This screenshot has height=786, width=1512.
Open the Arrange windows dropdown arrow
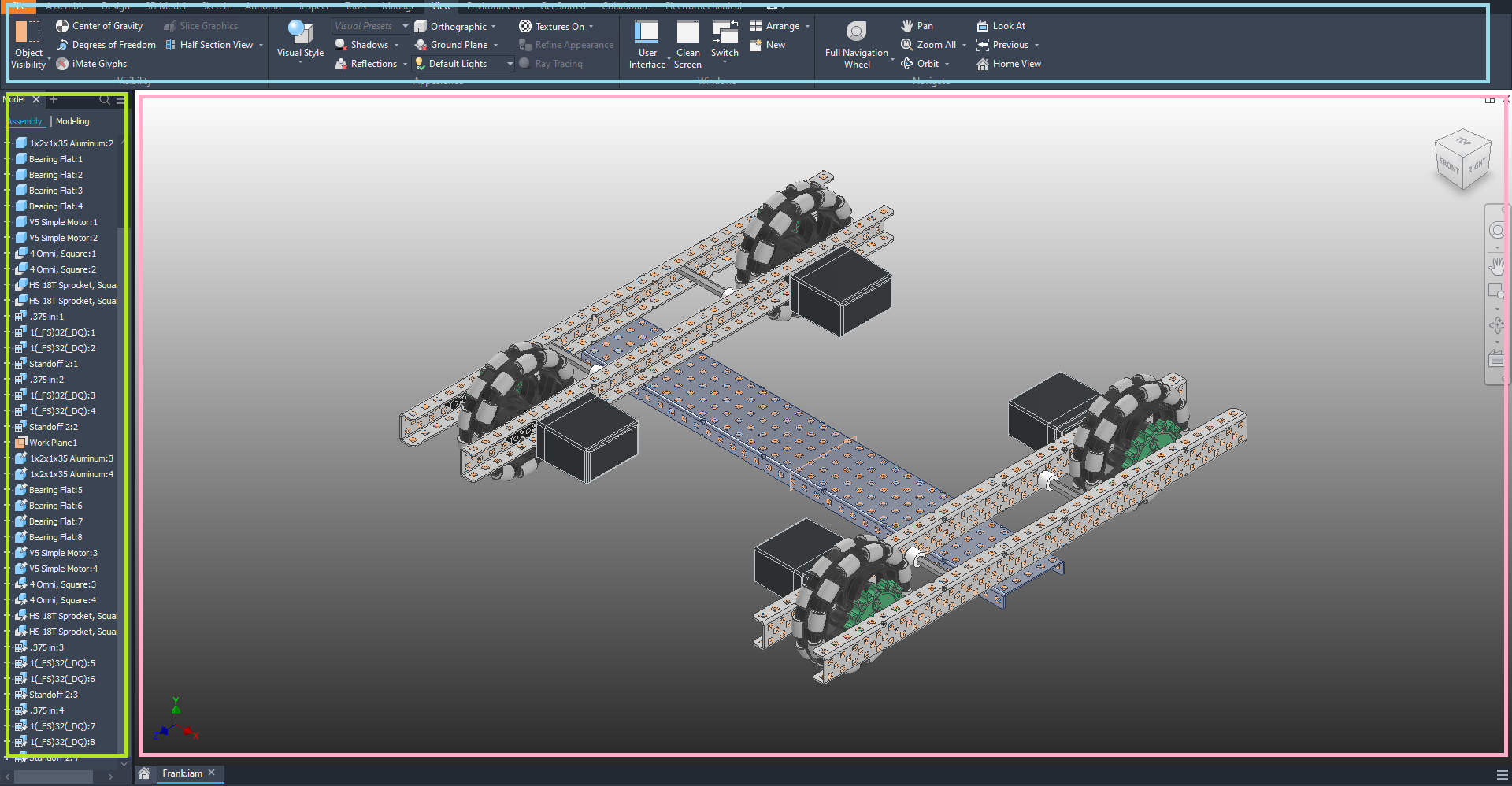pyautogui.click(x=807, y=27)
